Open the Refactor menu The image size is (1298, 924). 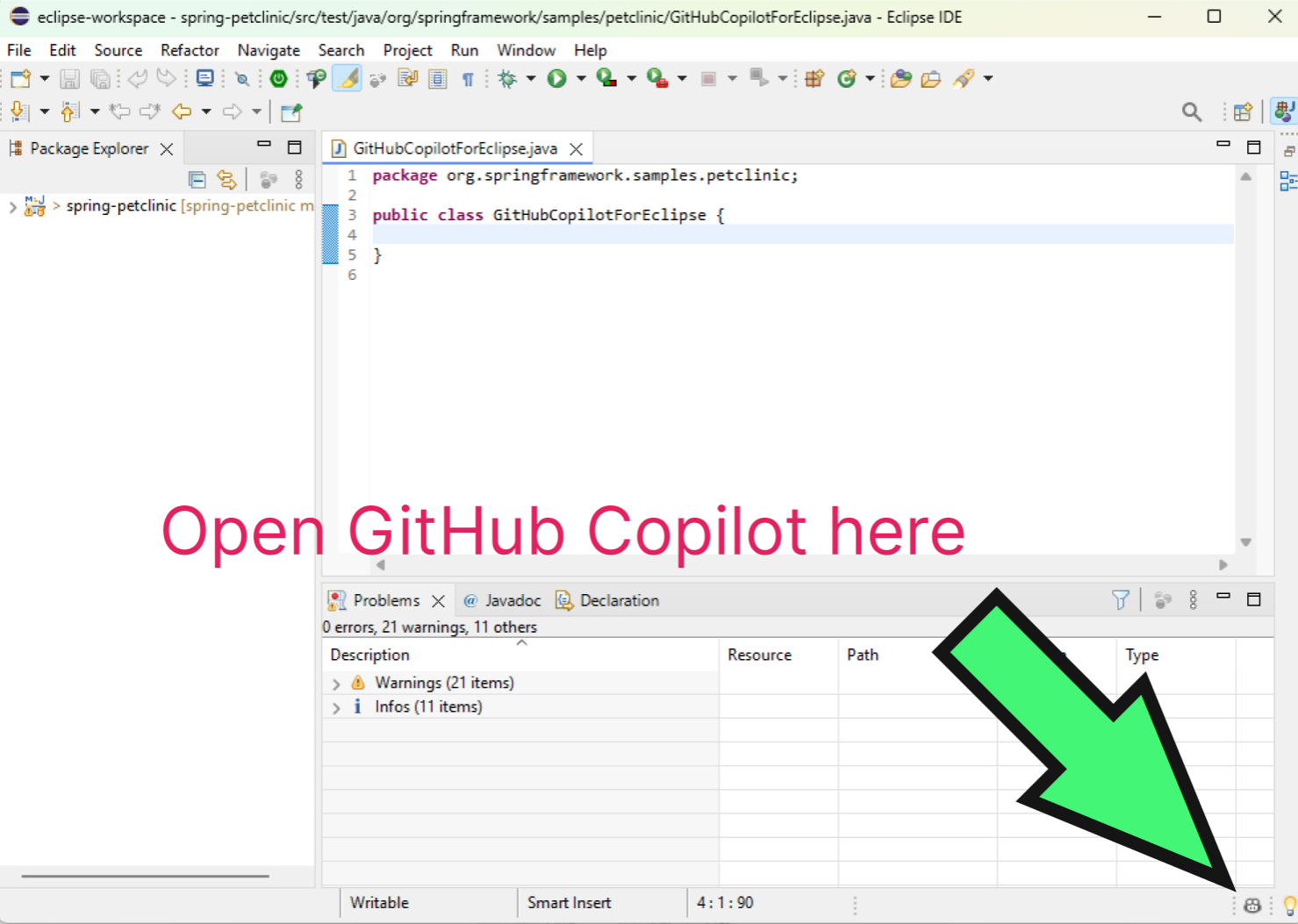point(190,50)
